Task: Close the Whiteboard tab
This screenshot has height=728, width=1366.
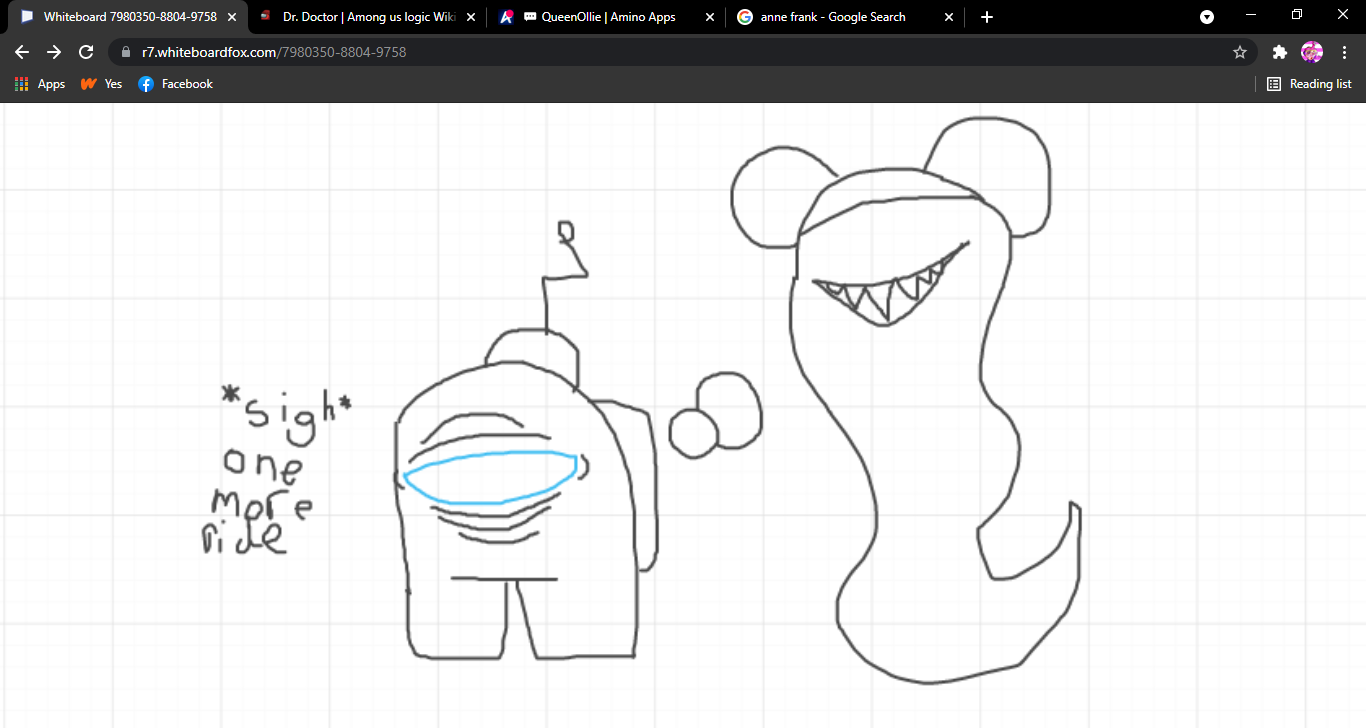Action: [231, 17]
